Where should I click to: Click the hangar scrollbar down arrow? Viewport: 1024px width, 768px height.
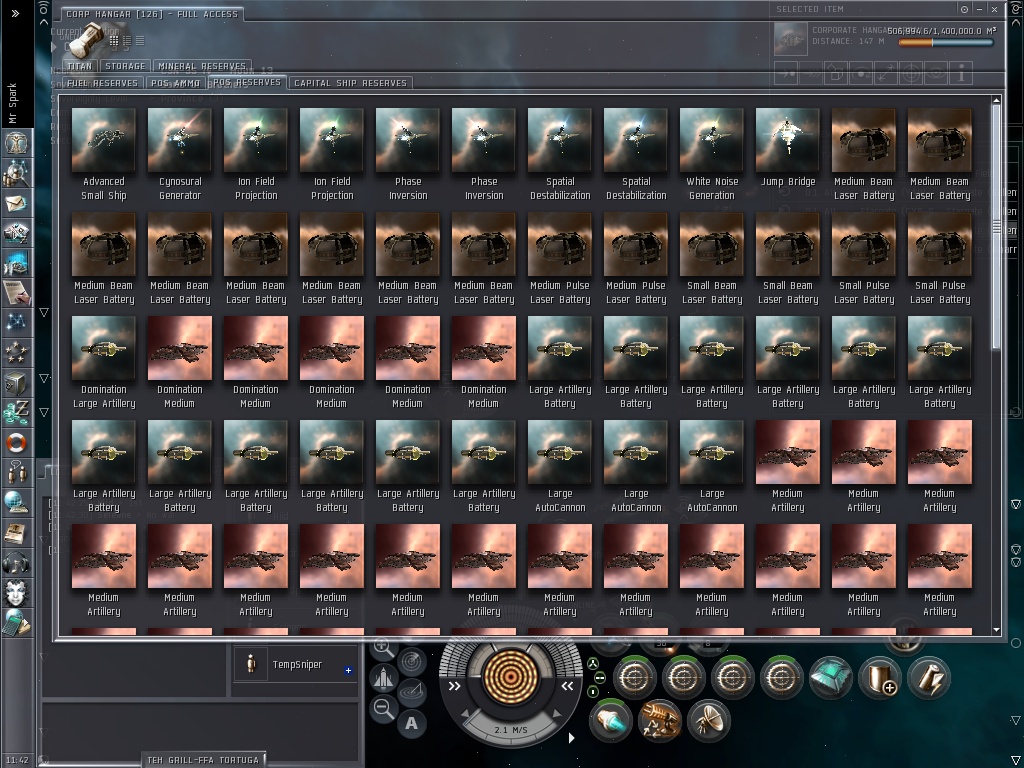996,630
